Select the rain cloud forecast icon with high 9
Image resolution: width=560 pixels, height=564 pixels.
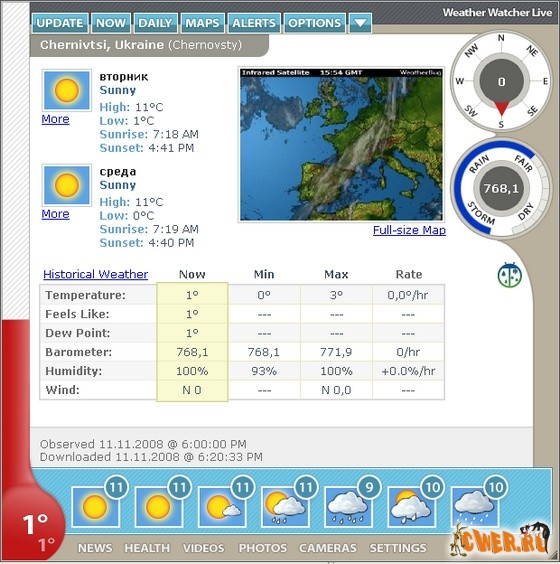(348, 506)
